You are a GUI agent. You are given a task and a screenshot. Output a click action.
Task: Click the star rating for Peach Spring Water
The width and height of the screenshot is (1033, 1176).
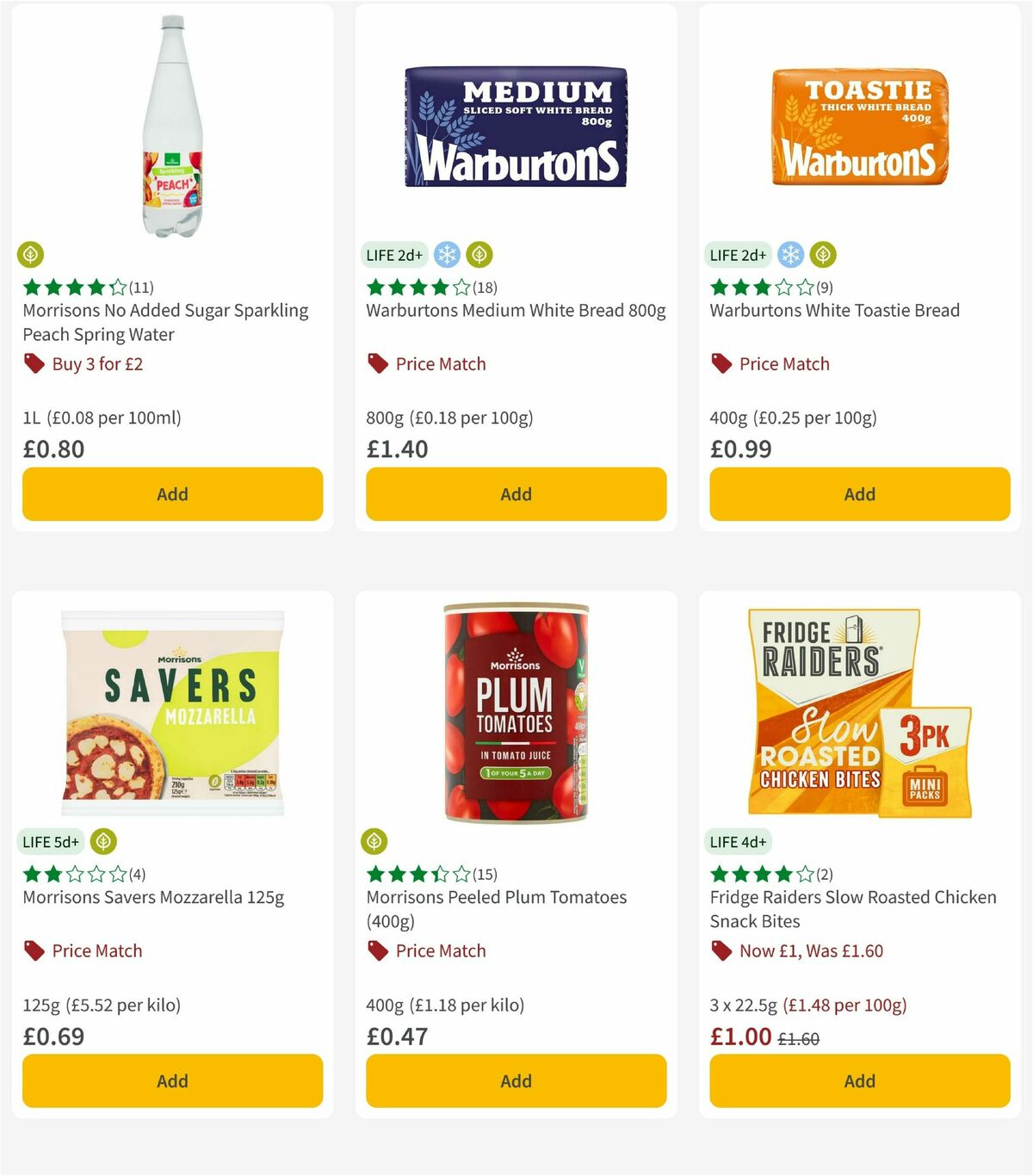74,287
